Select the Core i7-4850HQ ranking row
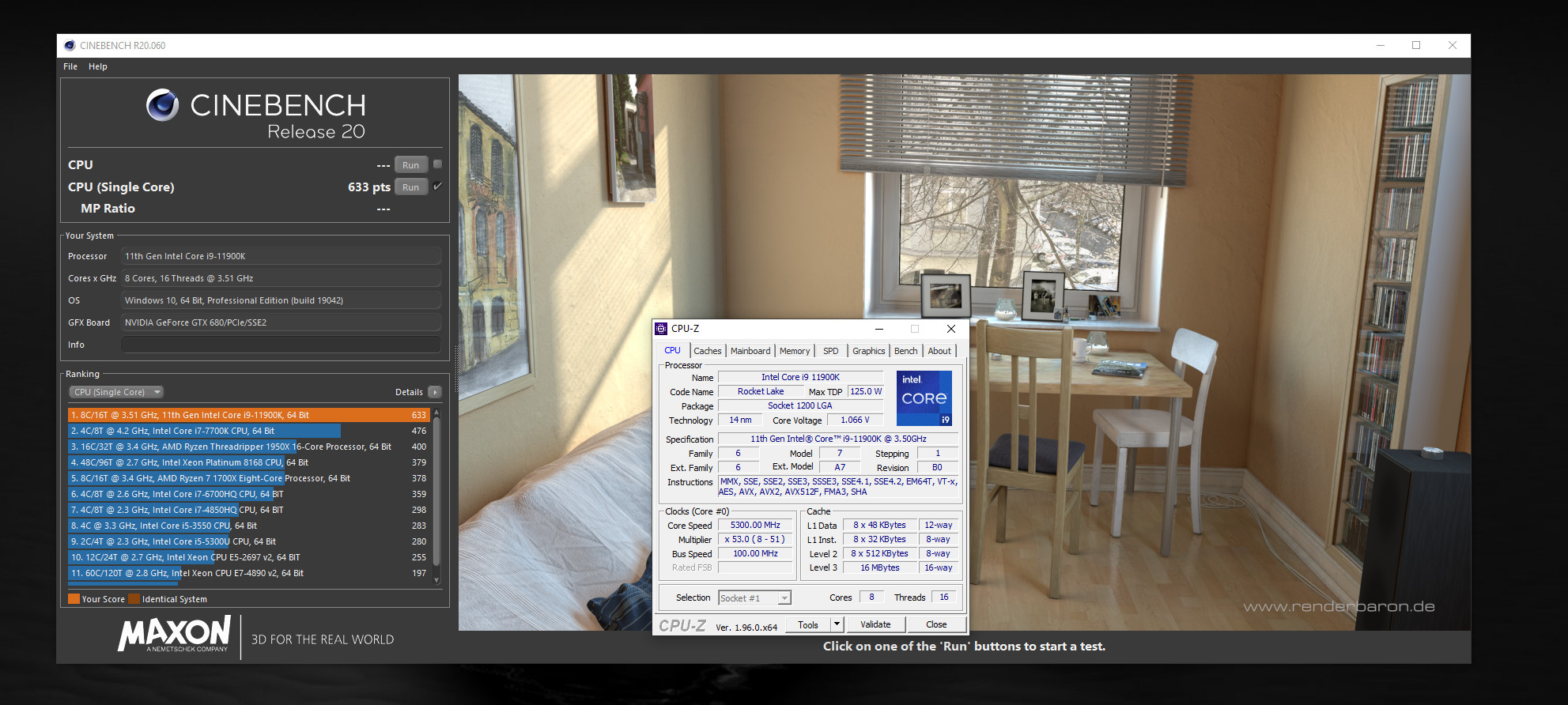The width and height of the screenshot is (1568, 705). [248, 510]
